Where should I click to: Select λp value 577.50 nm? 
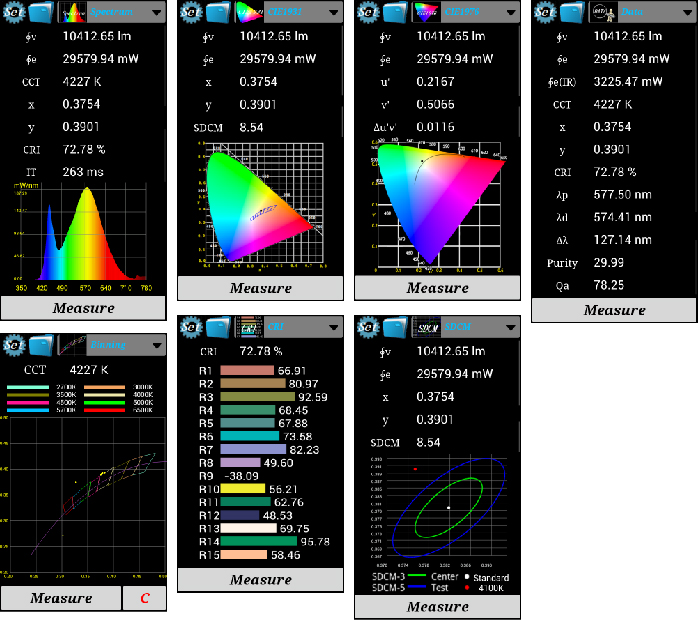622,195
